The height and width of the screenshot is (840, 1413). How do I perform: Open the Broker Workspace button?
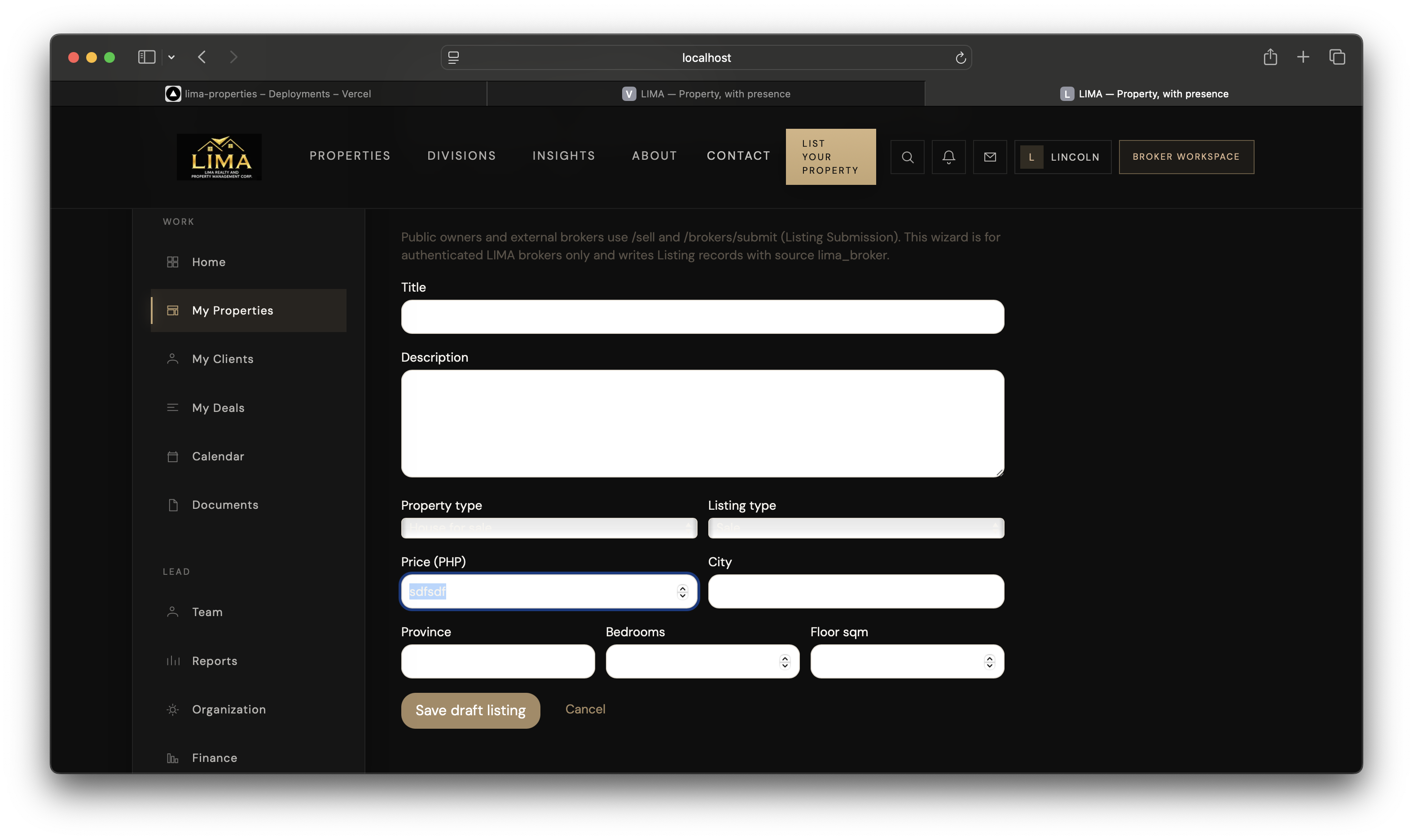pos(1186,157)
